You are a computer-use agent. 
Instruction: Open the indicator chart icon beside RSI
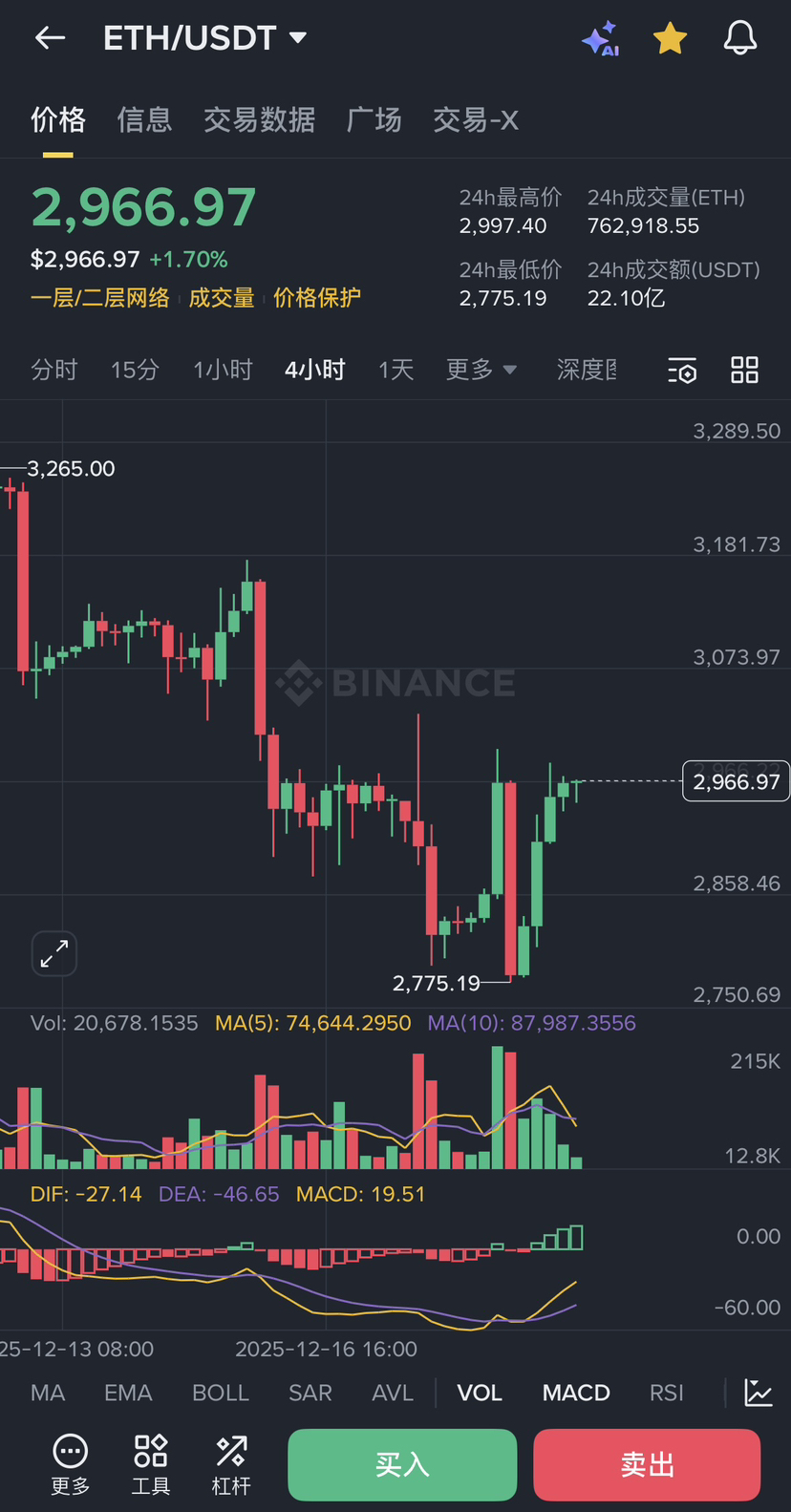tap(759, 1393)
